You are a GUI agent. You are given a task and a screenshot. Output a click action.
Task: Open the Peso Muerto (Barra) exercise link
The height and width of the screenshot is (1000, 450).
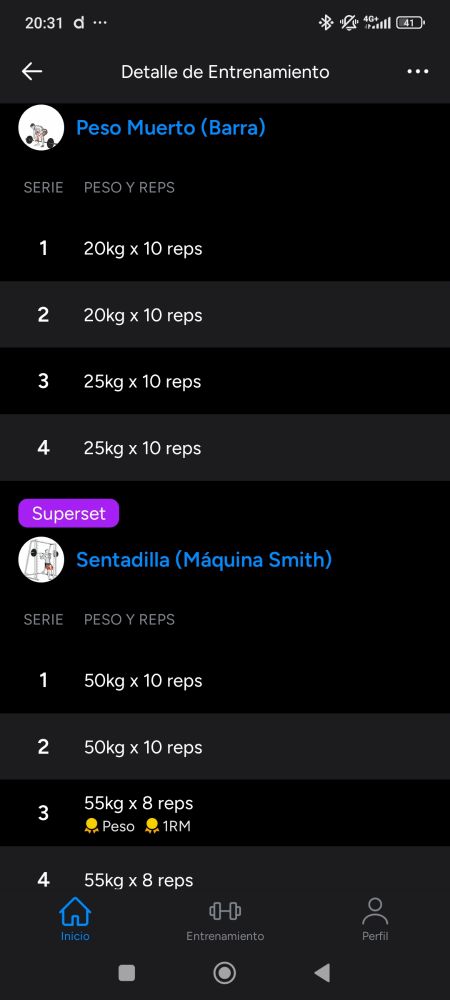pyautogui.click(x=171, y=128)
